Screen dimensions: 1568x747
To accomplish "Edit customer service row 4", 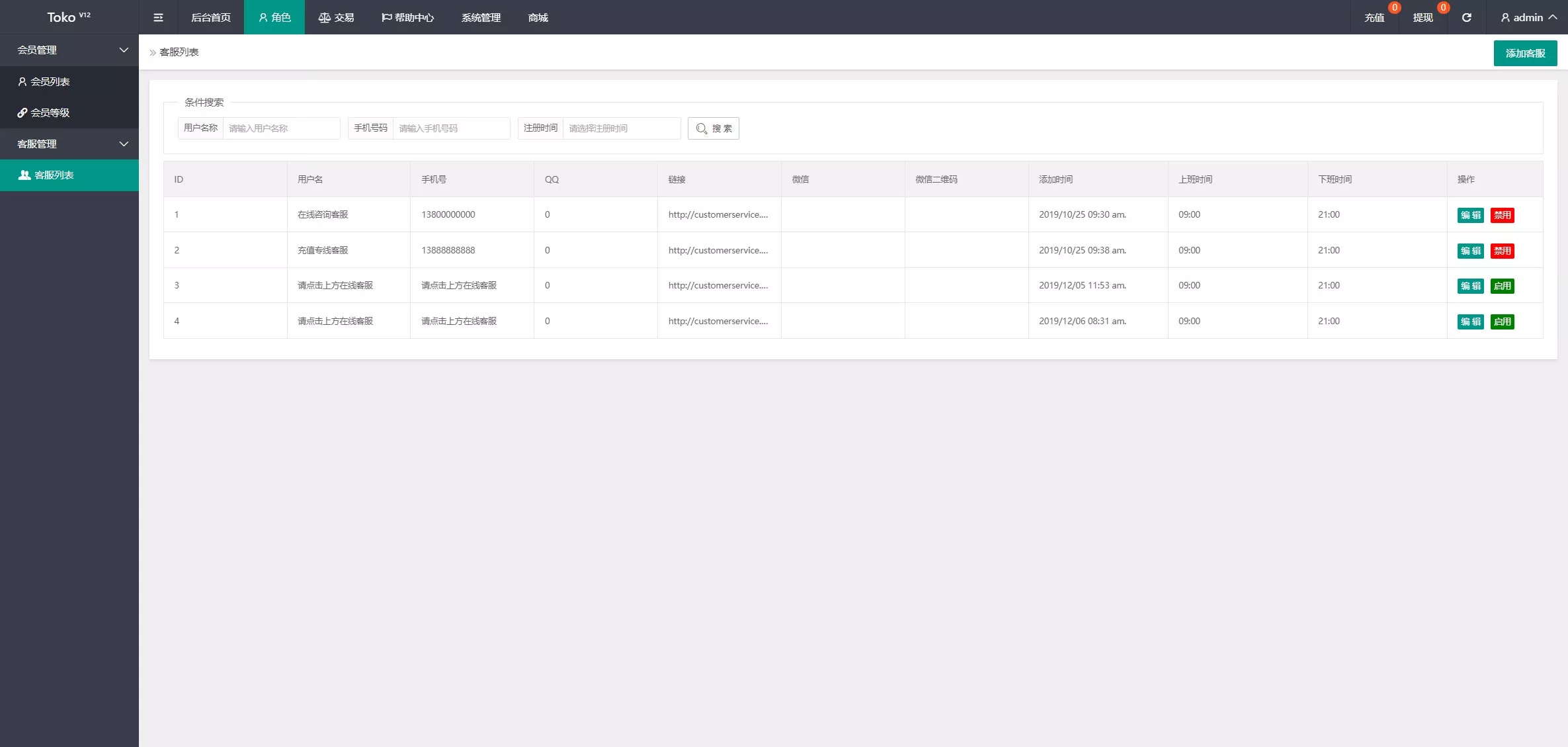I will point(1470,322).
